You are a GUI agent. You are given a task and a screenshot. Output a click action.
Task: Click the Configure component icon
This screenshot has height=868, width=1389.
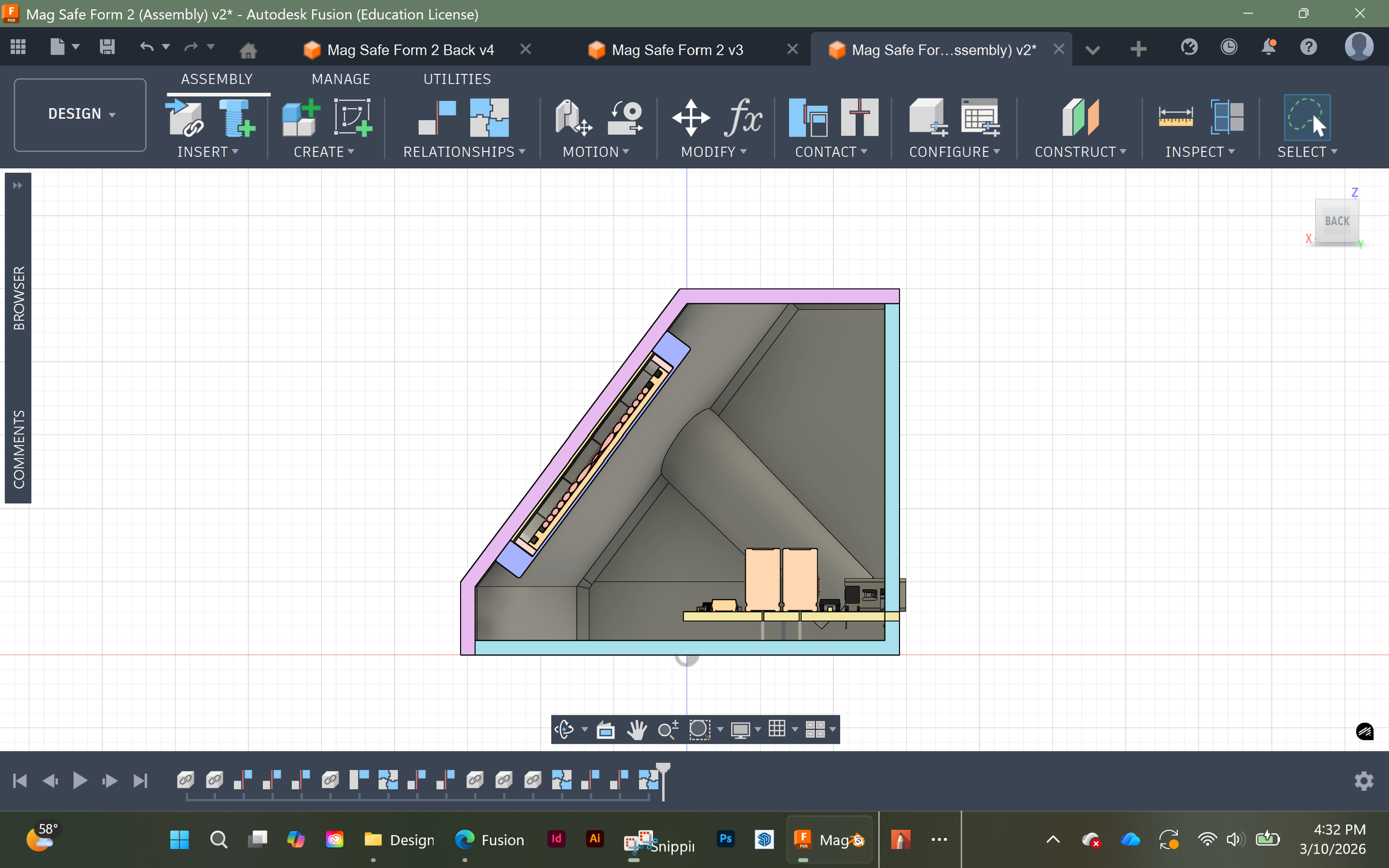tap(928, 118)
